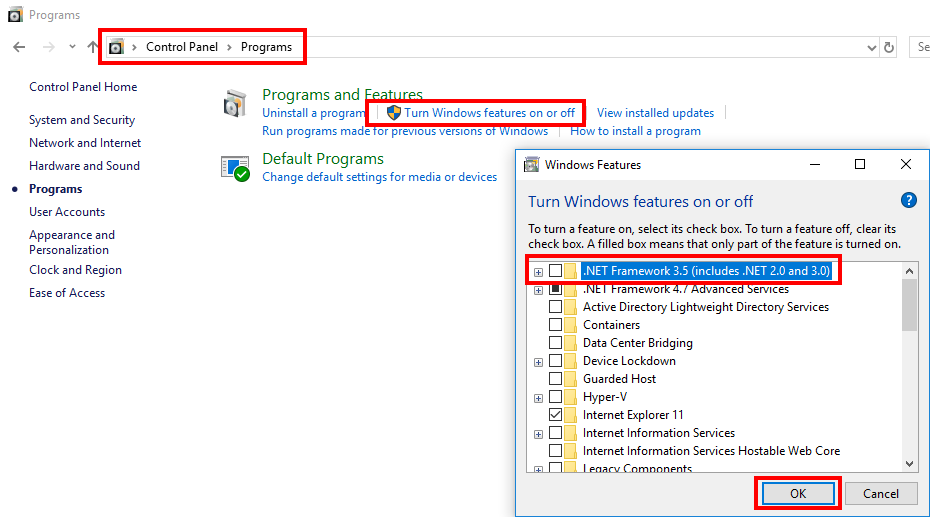The image size is (930, 517).
Task: Open Run programs made for previous versions
Action: tap(405, 131)
